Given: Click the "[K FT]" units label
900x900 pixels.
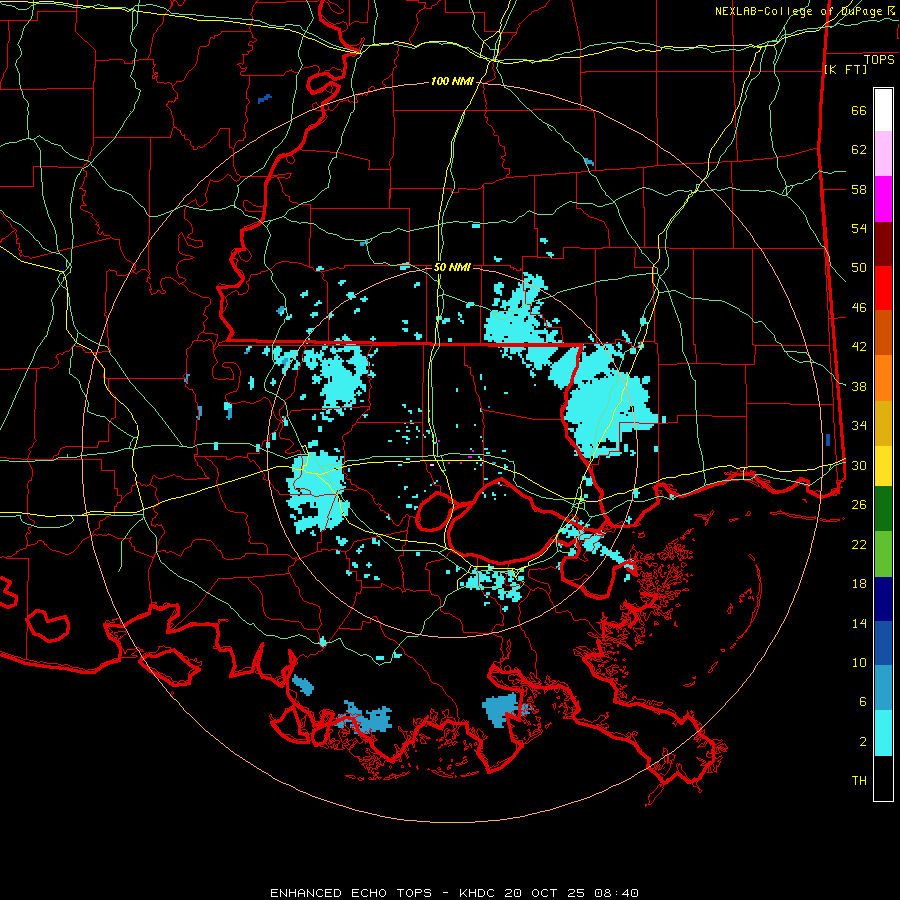Looking at the screenshot, I should 845,70.
